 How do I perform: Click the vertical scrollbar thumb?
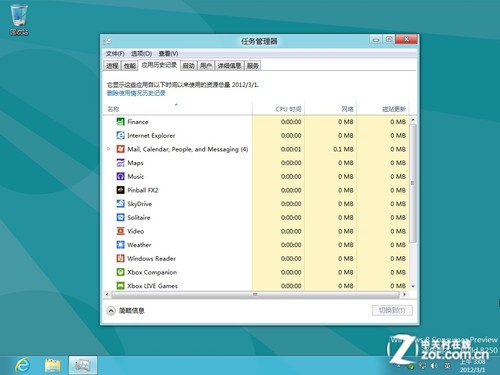413,183
